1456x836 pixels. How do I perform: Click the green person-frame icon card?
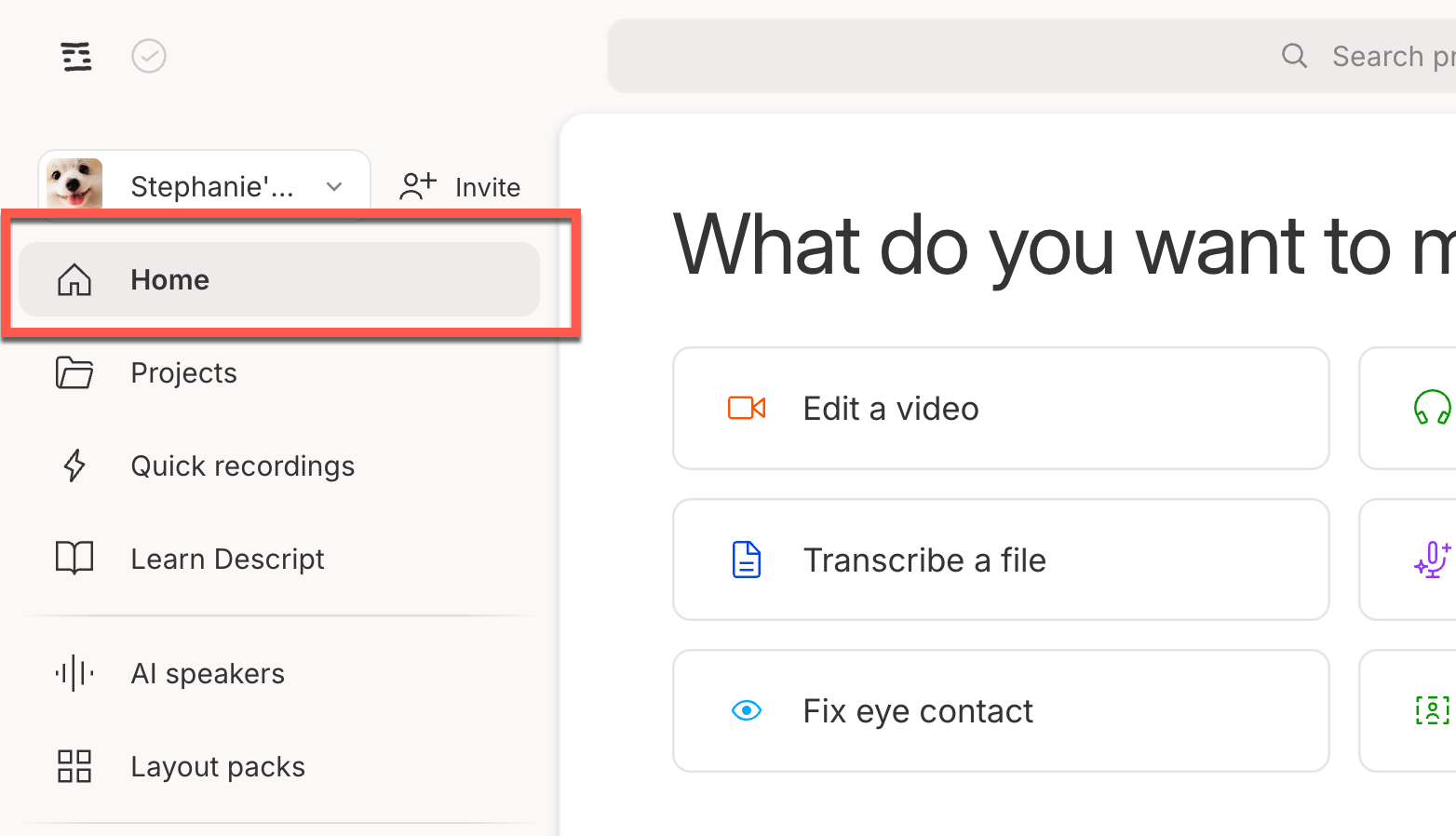[x=1409, y=711]
